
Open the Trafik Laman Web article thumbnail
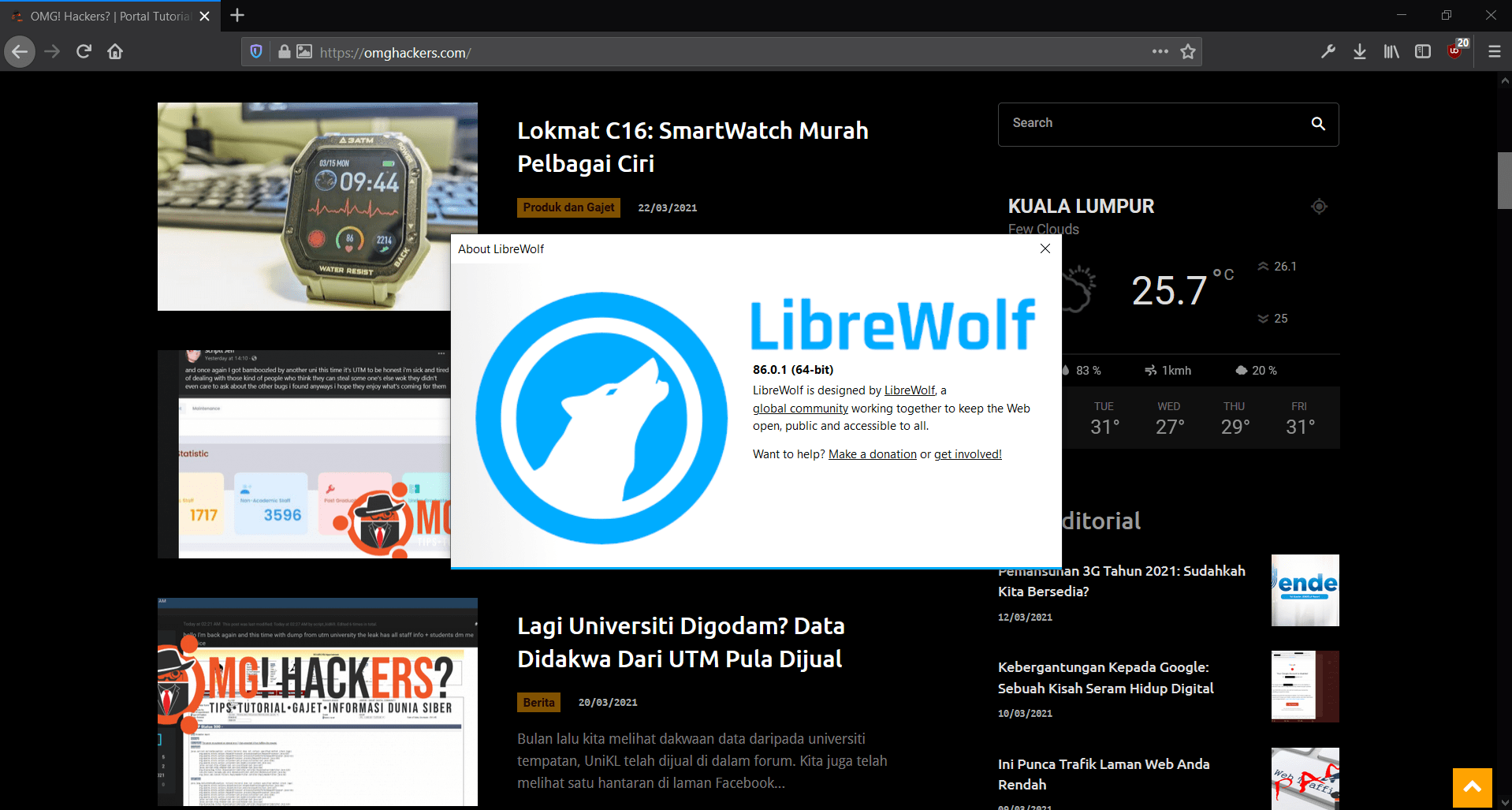(1305, 778)
